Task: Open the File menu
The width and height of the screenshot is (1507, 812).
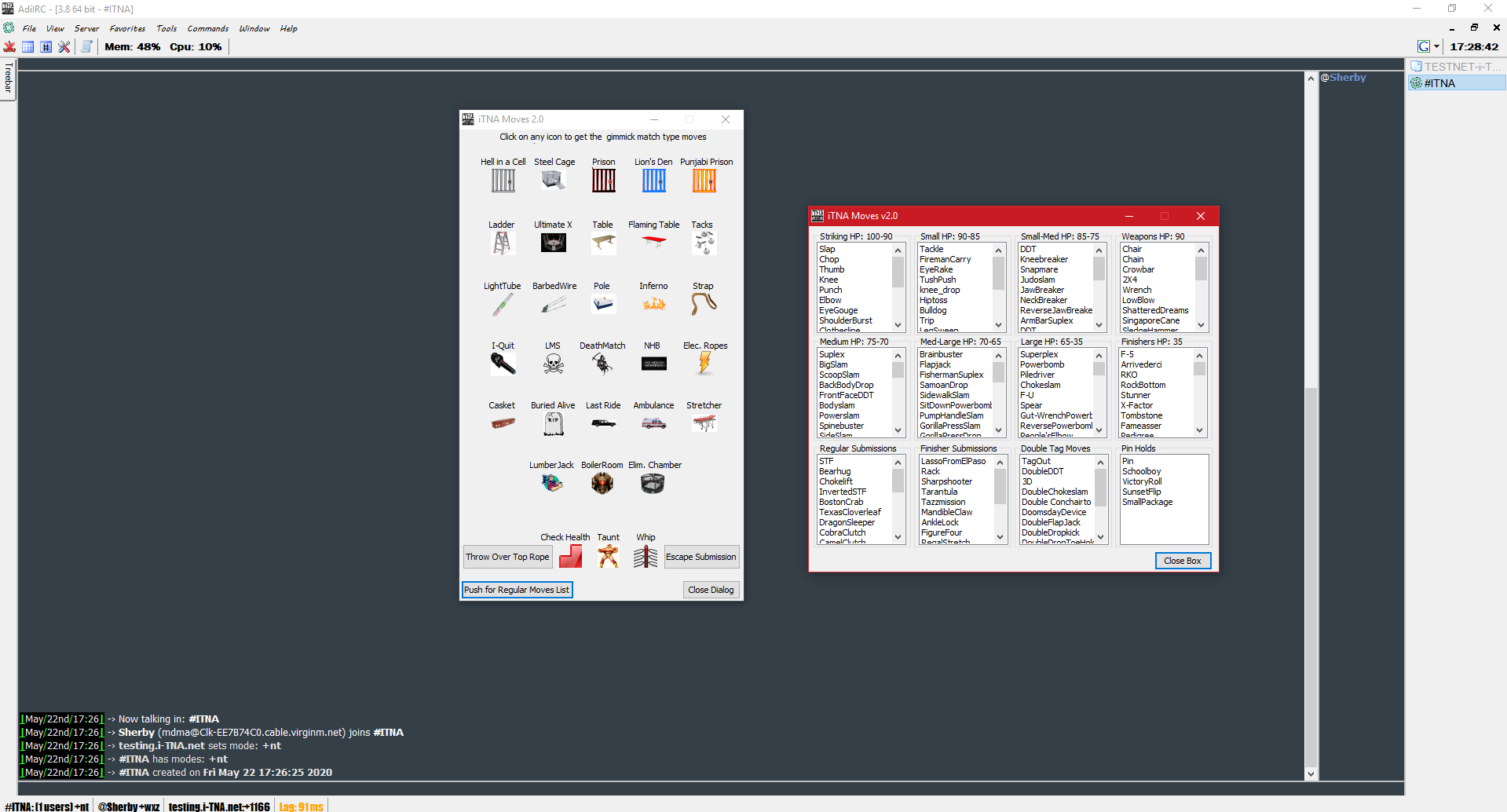Action: (29, 28)
